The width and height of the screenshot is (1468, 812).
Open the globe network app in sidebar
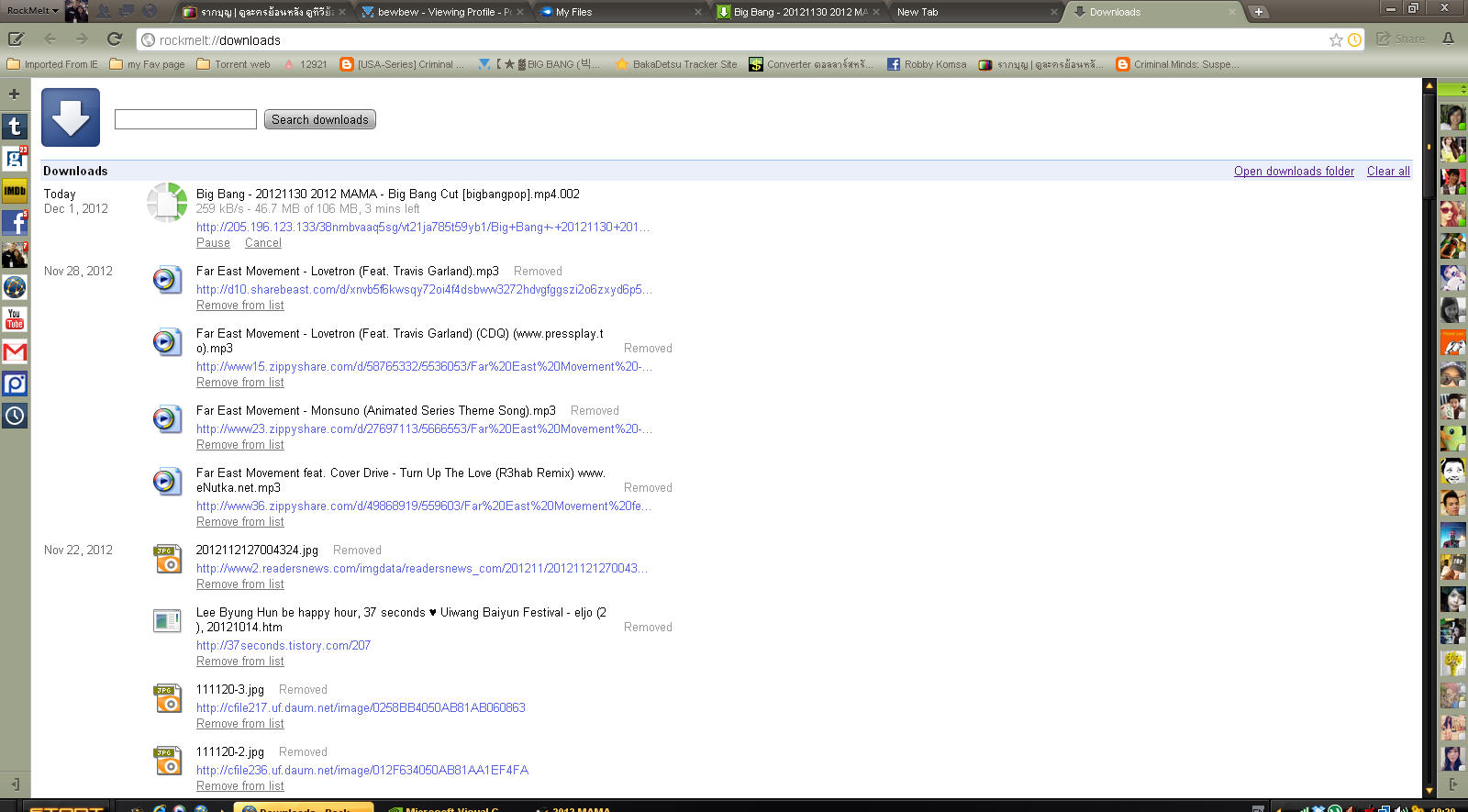pyautogui.click(x=15, y=286)
